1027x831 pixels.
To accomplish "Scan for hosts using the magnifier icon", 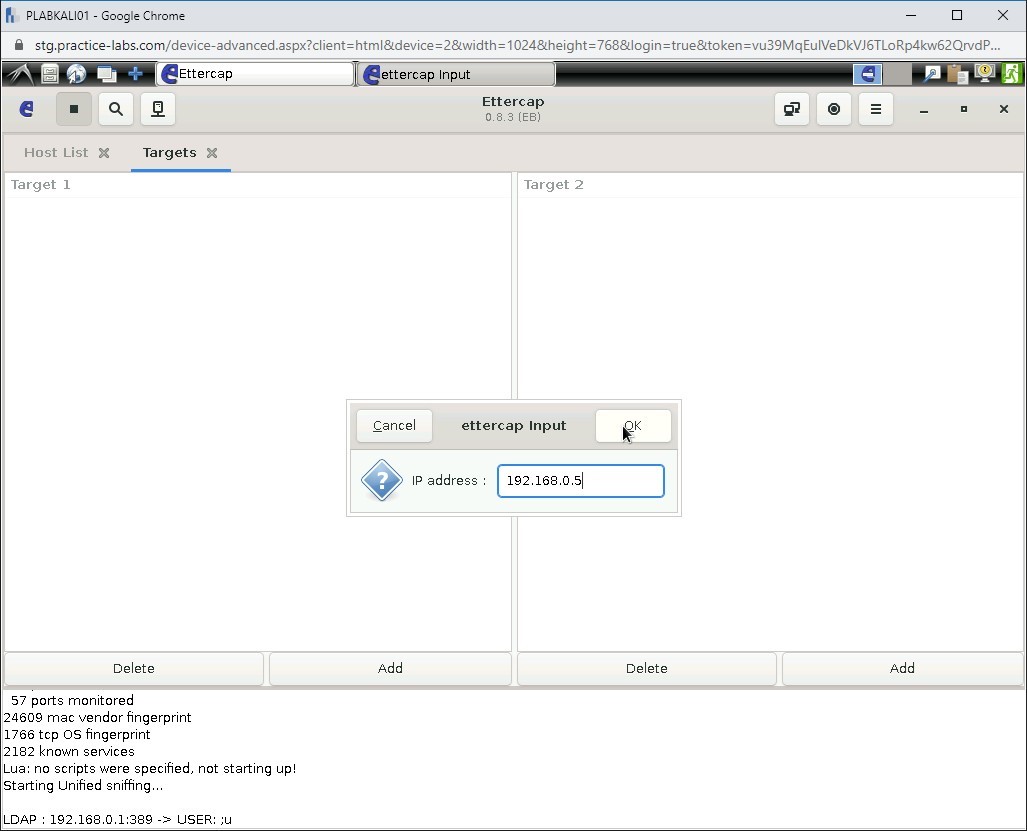I will [x=116, y=109].
